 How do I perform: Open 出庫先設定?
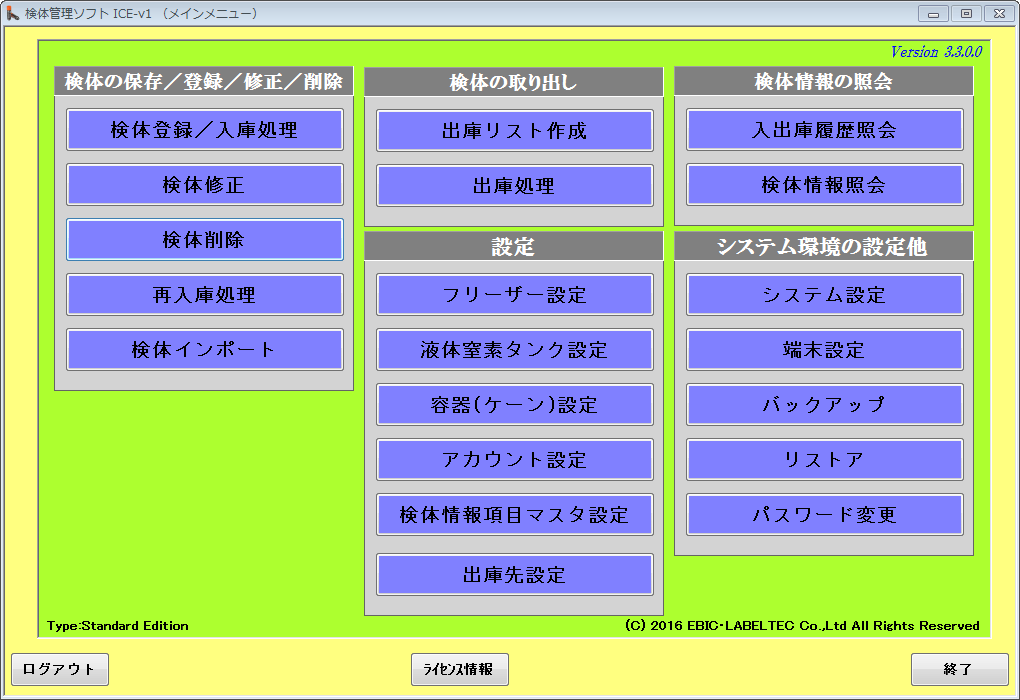tap(515, 574)
